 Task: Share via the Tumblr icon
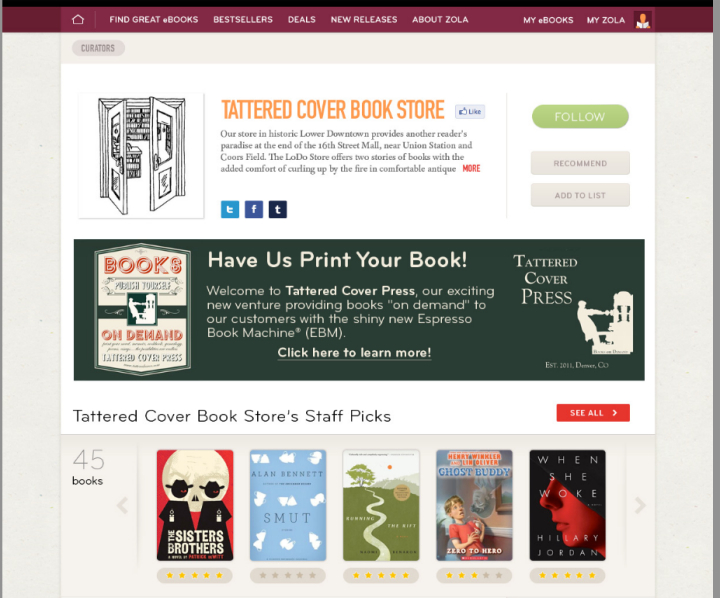pos(278,209)
